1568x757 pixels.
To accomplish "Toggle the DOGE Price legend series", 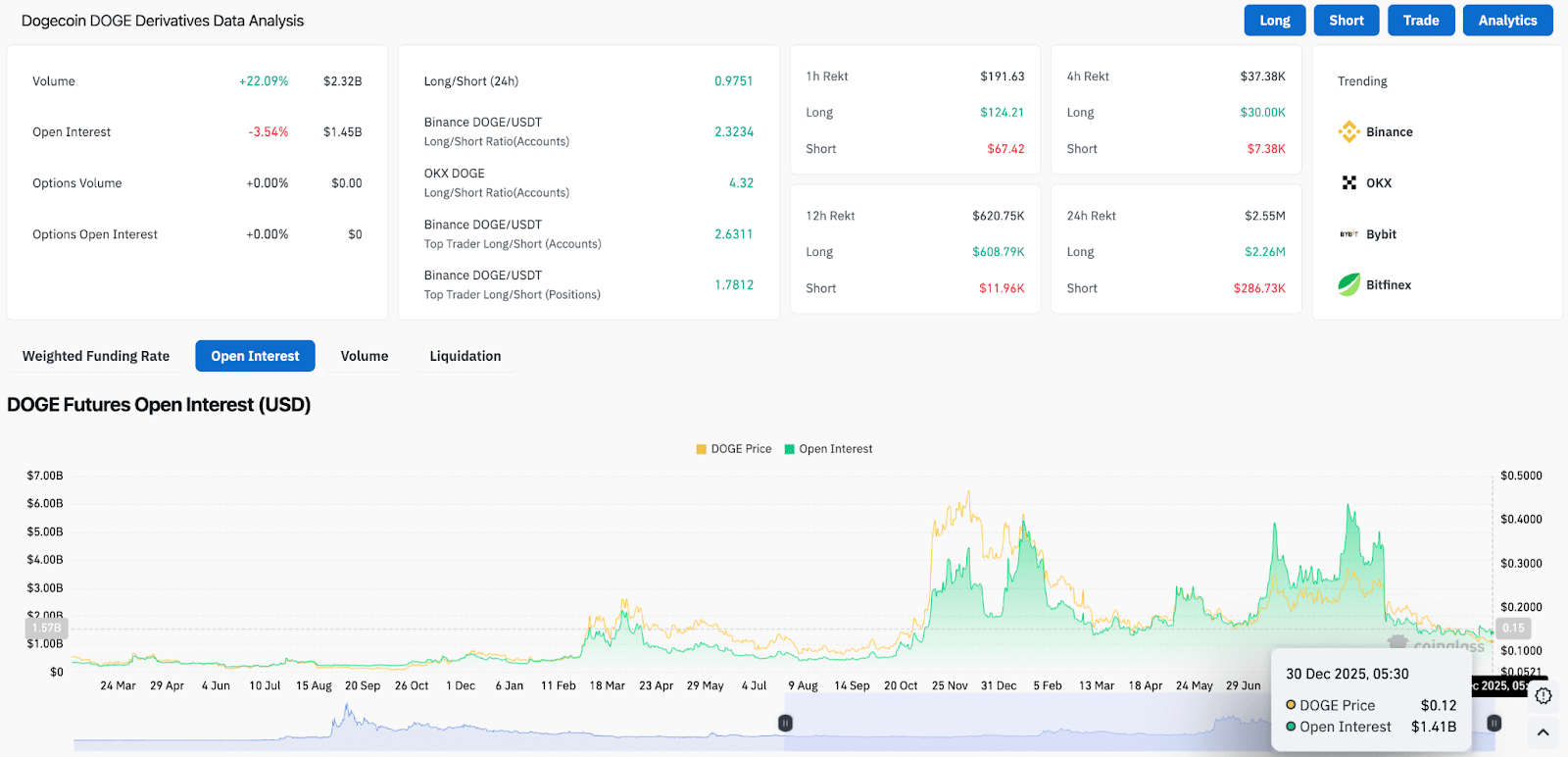I will 733,449.
